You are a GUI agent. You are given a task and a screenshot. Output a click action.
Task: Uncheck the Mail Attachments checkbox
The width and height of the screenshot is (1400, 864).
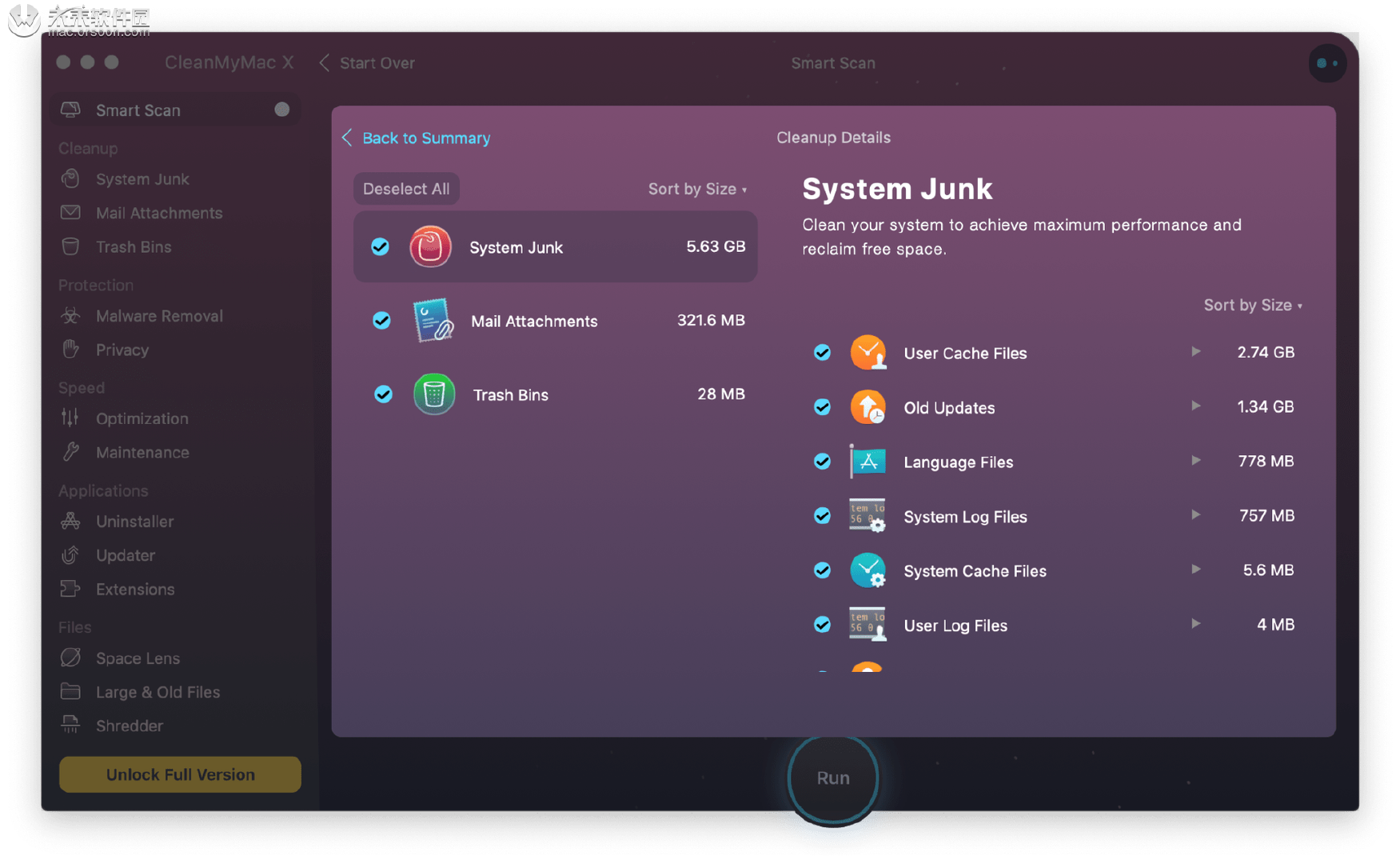tap(382, 320)
